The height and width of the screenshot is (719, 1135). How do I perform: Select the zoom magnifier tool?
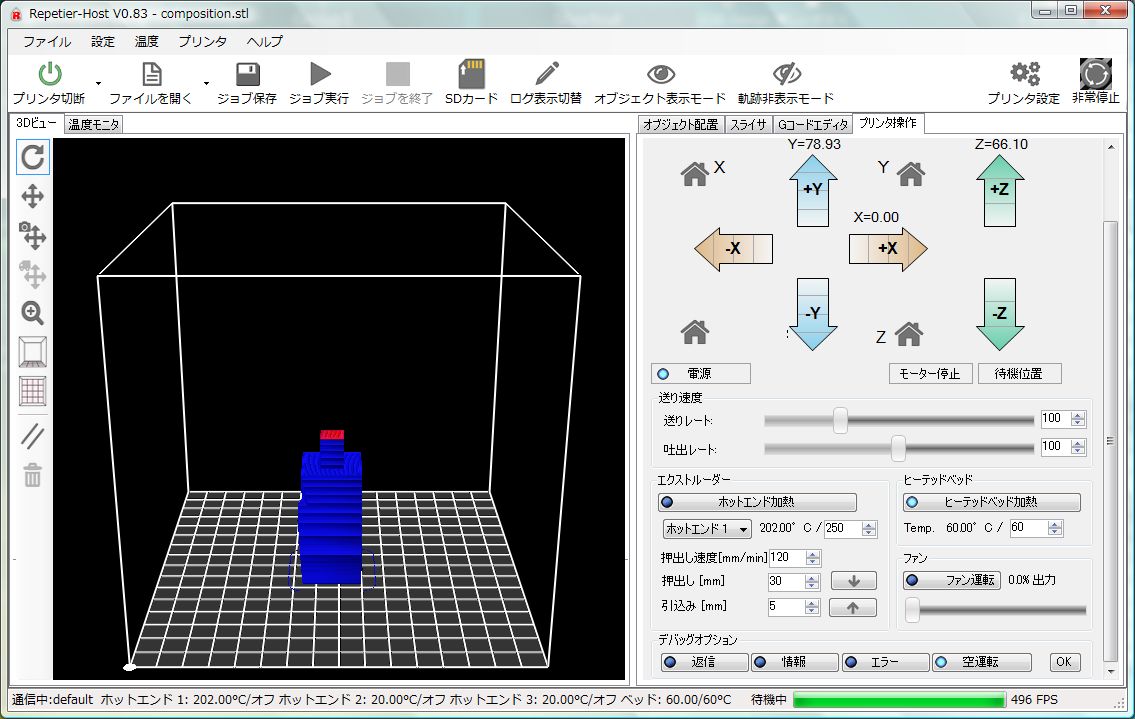tap(33, 313)
